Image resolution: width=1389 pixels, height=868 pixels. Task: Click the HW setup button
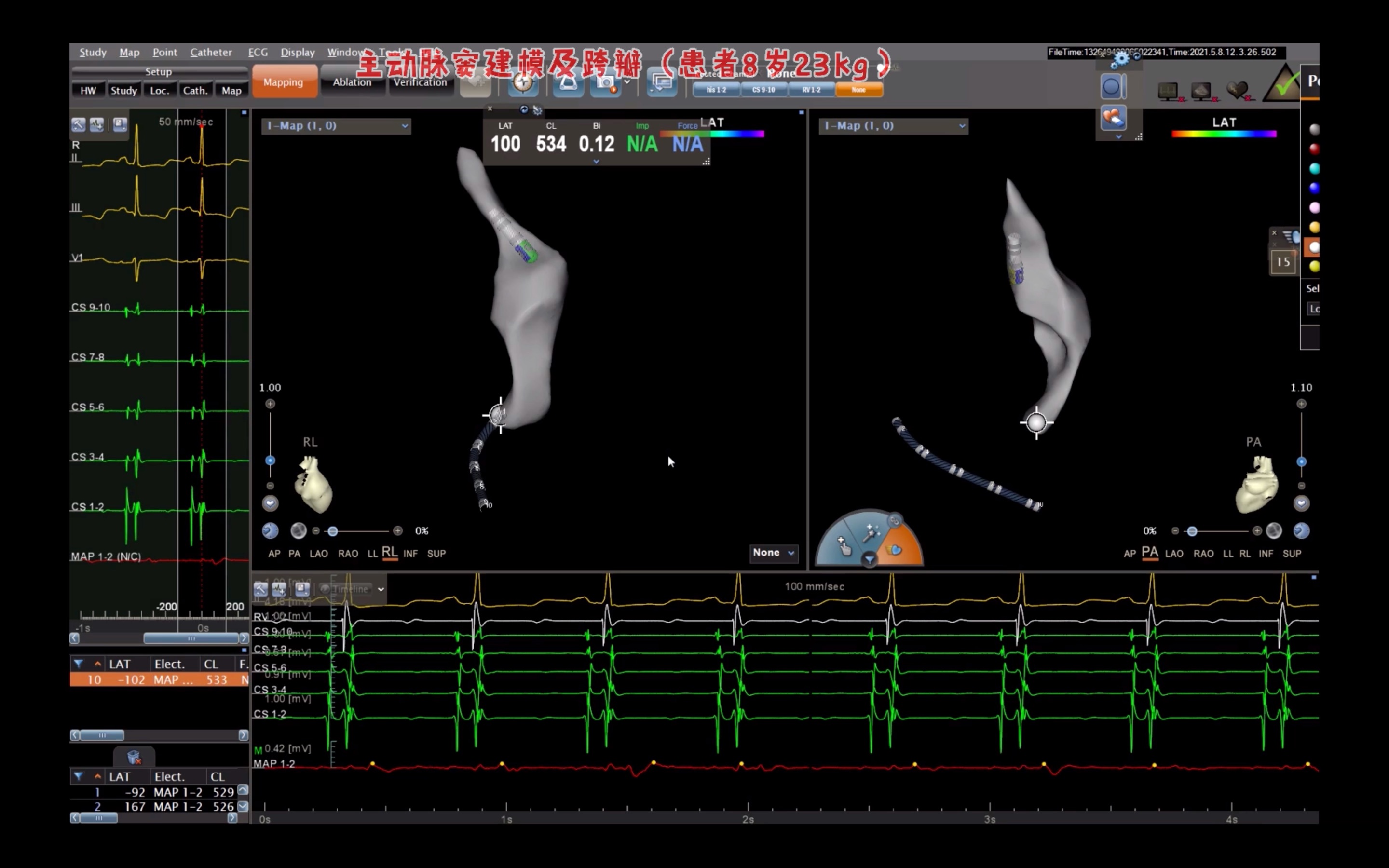click(x=88, y=91)
